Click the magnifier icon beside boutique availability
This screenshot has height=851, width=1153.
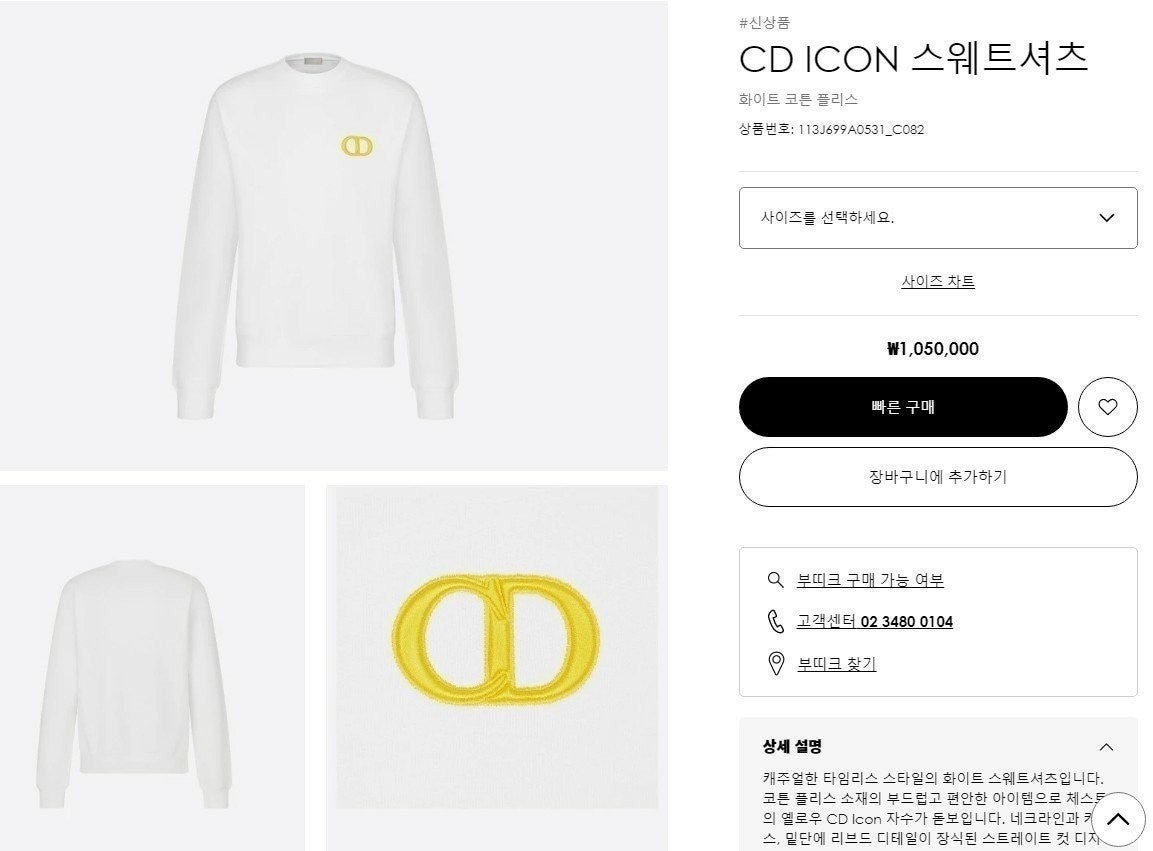click(x=775, y=580)
